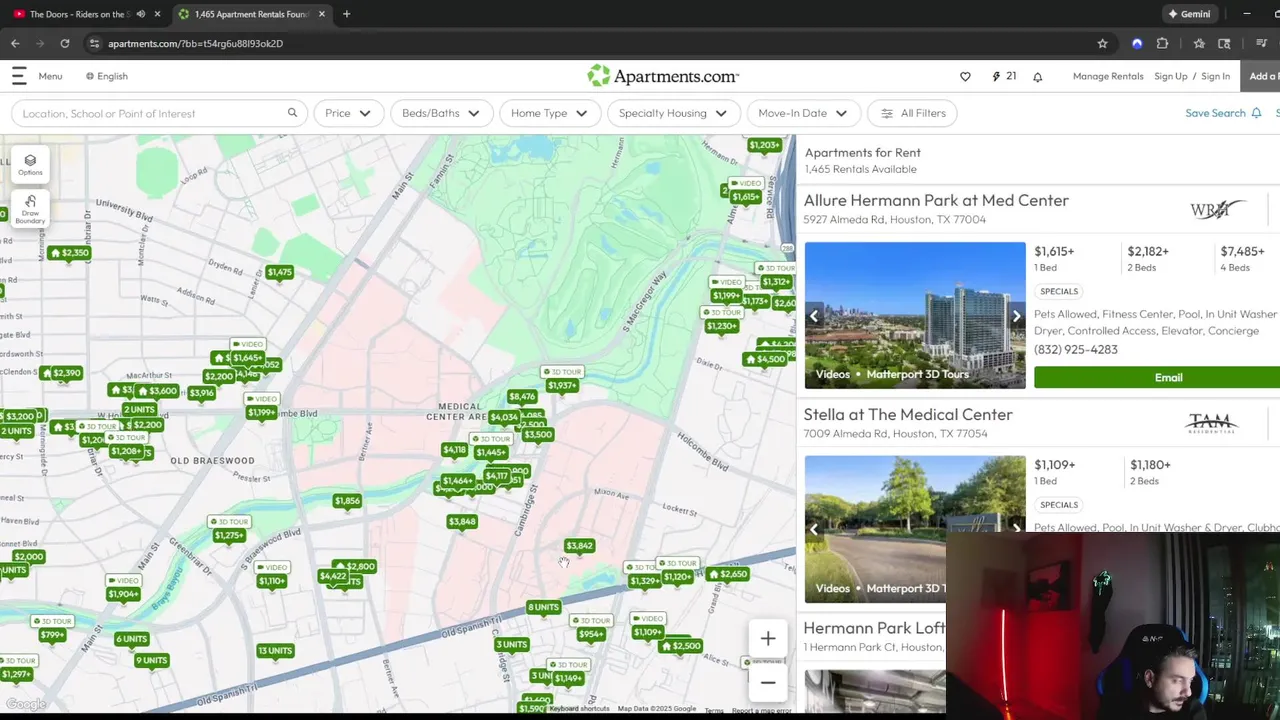This screenshot has height=720, width=1280.
Task: Select $1,475 map marker
Action: tap(279, 272)
